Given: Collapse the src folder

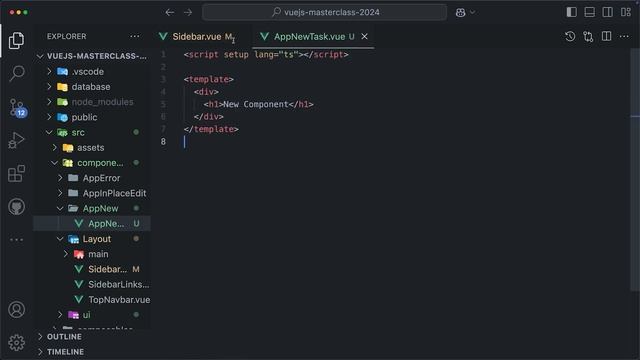Looking at the screenshot, I should tap(92, 132).
